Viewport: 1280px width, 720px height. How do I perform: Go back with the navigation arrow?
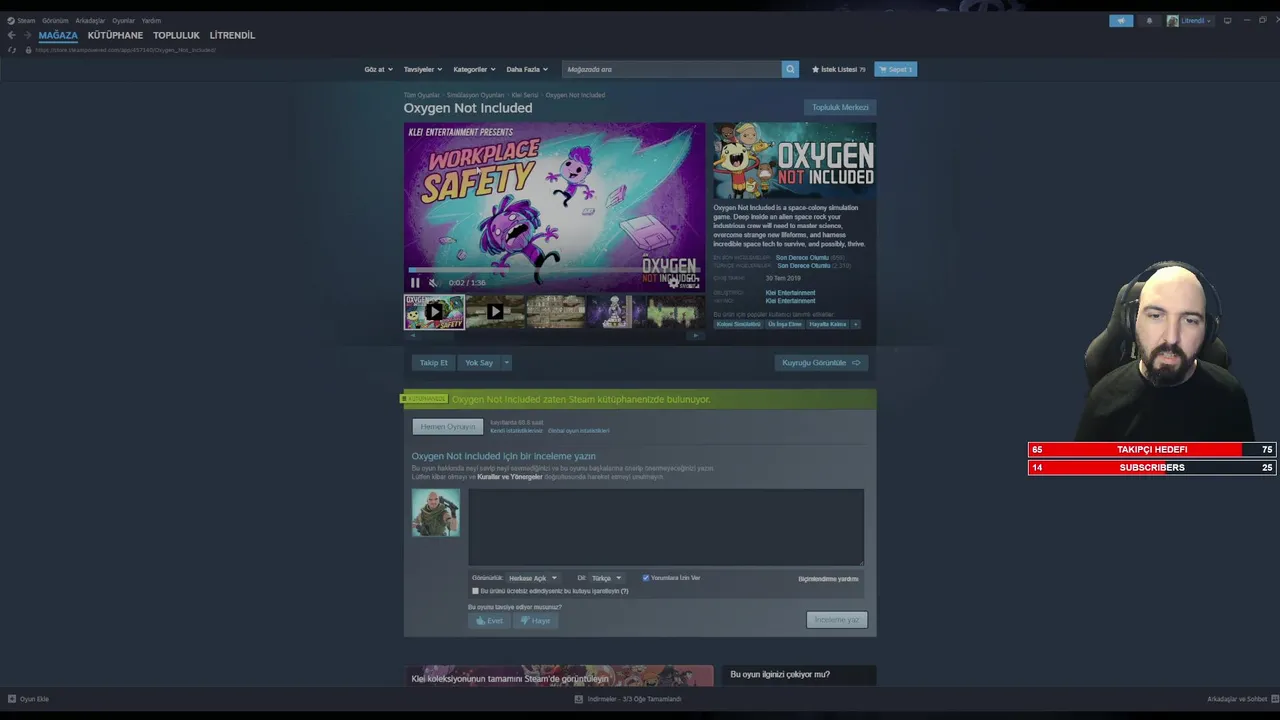[11, 35]
